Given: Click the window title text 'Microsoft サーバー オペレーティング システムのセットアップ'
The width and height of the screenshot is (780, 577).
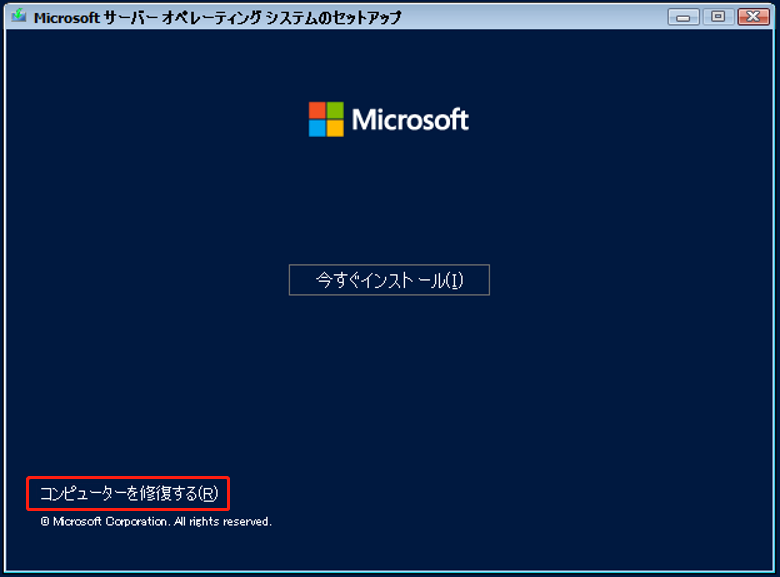Looking at the screenshot, I should (217, 17).
